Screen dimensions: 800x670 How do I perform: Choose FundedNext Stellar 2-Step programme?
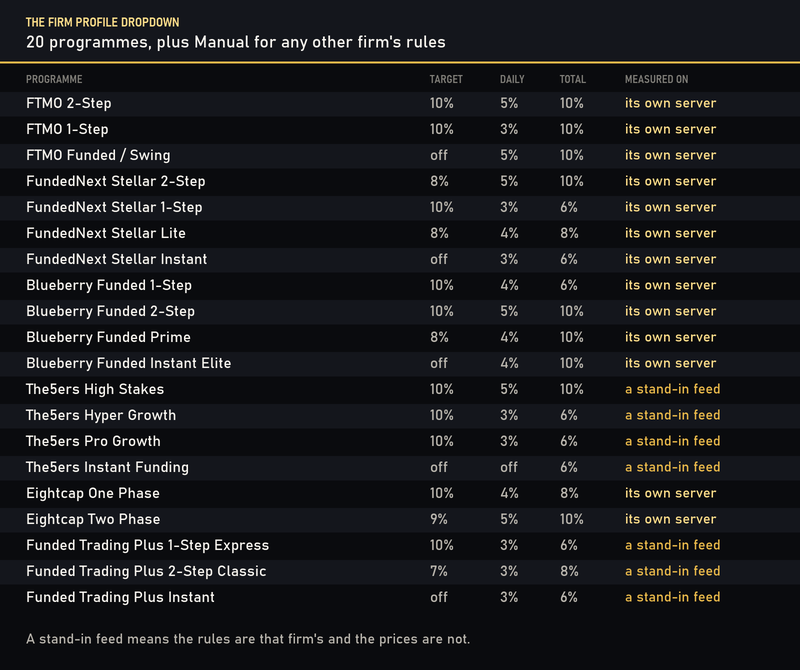click(x=400, y=182)
